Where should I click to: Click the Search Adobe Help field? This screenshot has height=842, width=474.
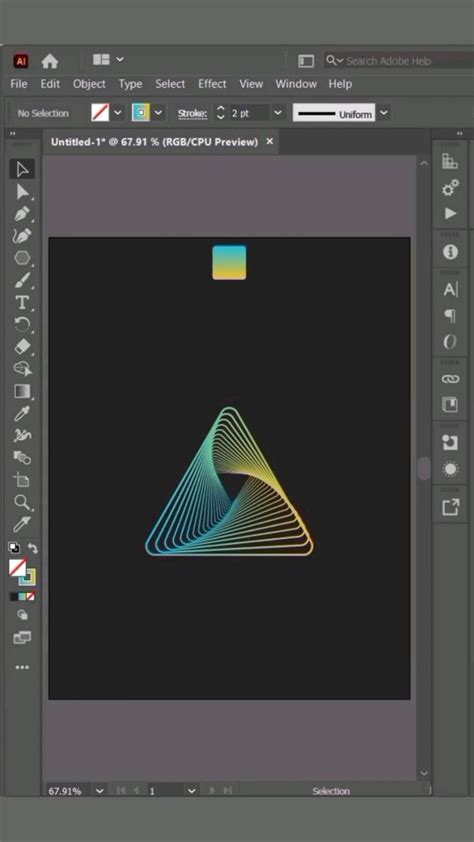pos(398,61)
